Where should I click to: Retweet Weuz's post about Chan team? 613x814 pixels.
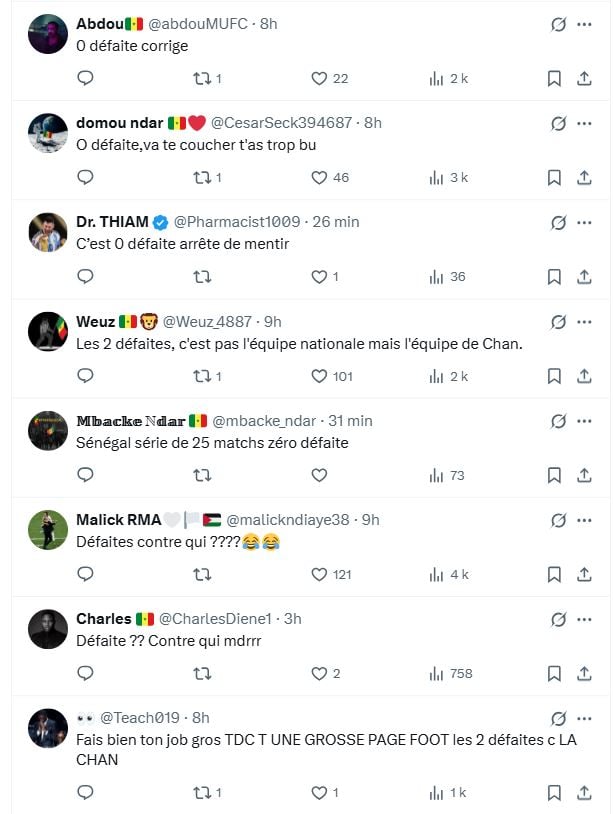coord(202,376)
